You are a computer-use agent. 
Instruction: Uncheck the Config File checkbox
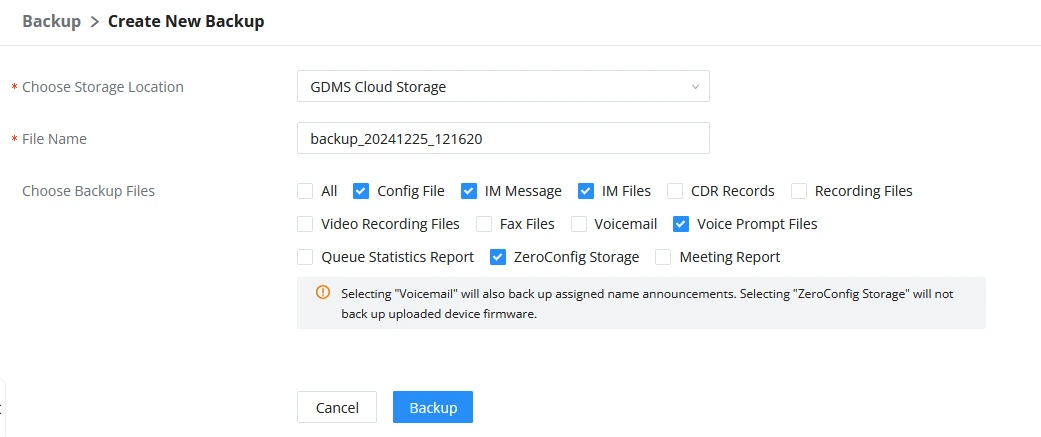360,191
